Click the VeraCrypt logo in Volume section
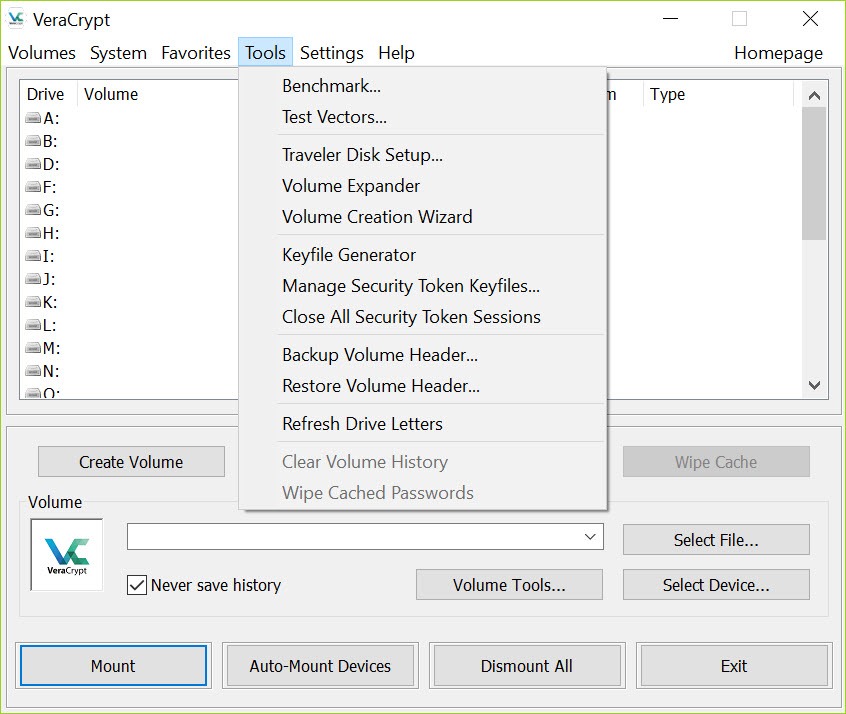Viewport: 846px width, 714px height. (67, 555)
